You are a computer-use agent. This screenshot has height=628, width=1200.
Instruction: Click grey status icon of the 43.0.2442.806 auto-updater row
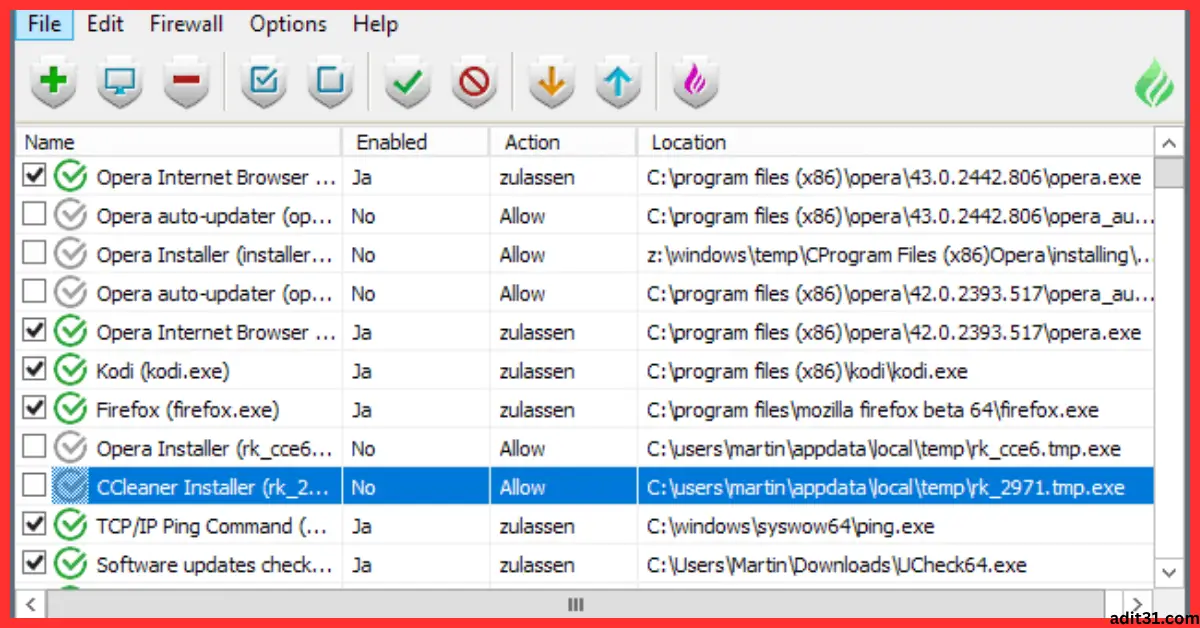(70, 216)
